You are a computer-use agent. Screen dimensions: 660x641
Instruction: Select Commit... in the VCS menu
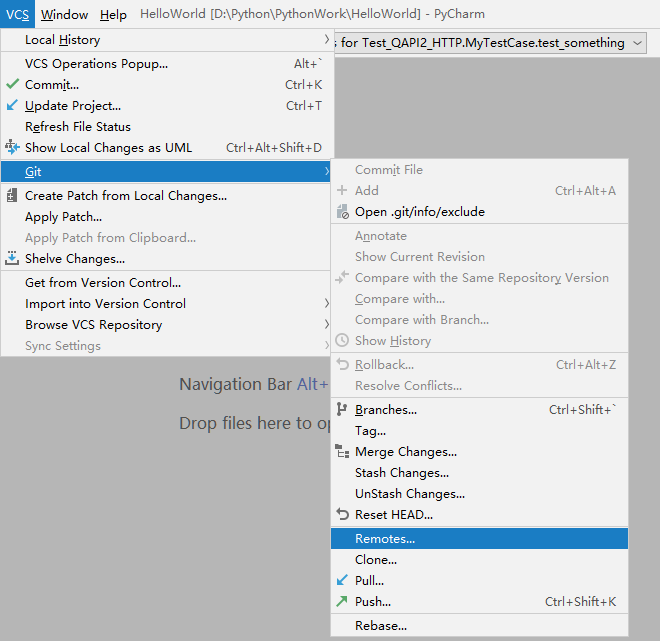pos(167,85)
